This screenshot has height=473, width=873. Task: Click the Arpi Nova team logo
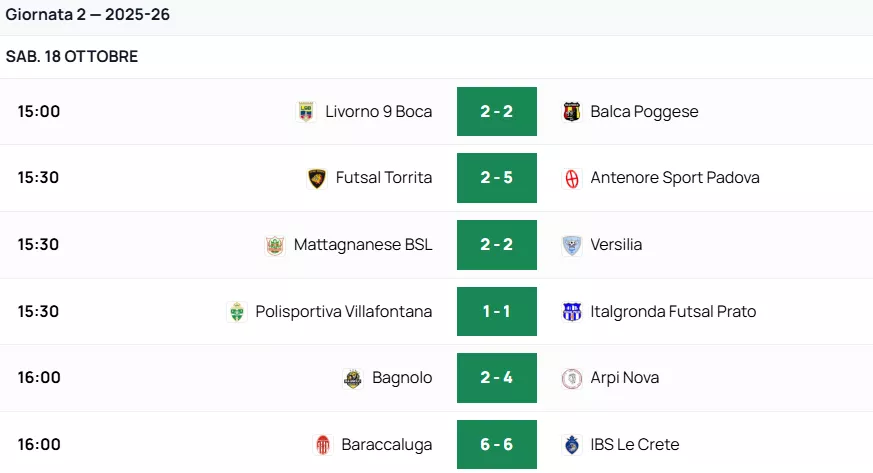[571, 378]
